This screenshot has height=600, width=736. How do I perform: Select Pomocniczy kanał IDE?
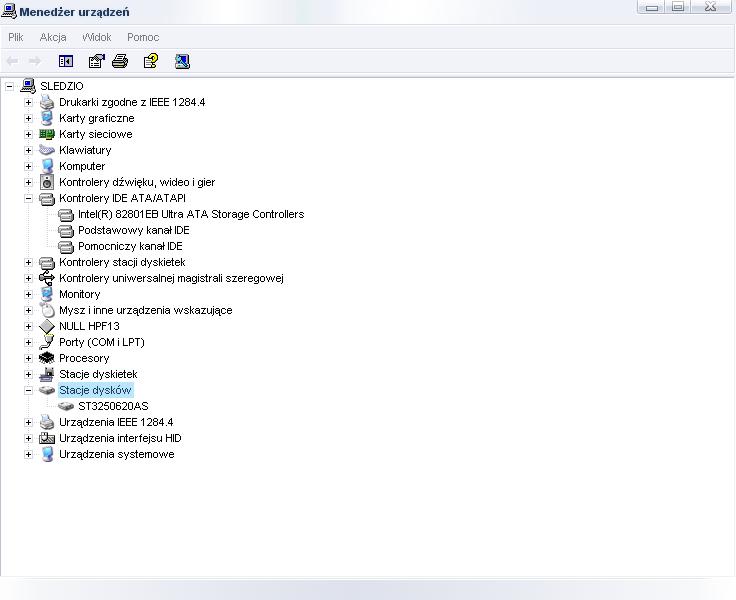pyautogui.click(x=130, y=246)
